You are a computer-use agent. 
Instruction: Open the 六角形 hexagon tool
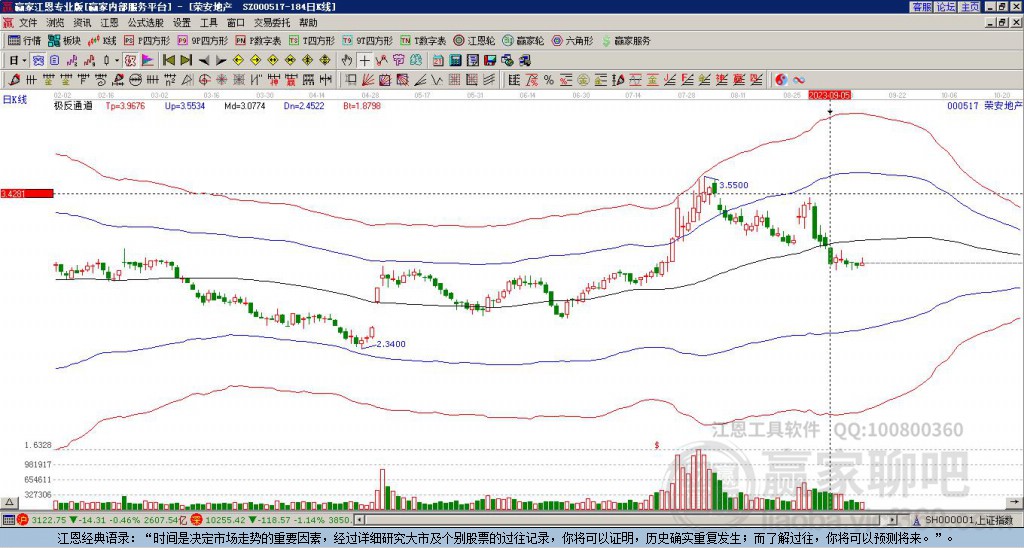click(x=573, y=40)
